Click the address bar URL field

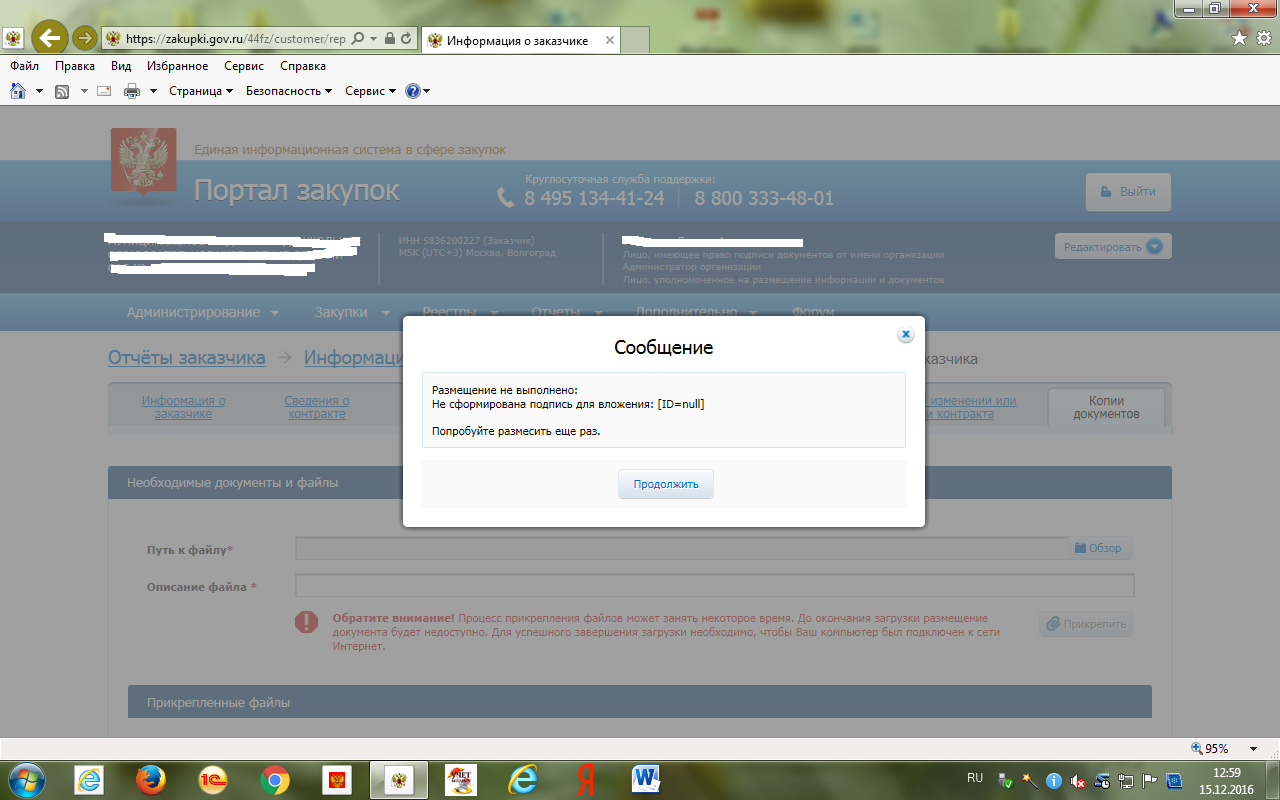coord(236,39)
